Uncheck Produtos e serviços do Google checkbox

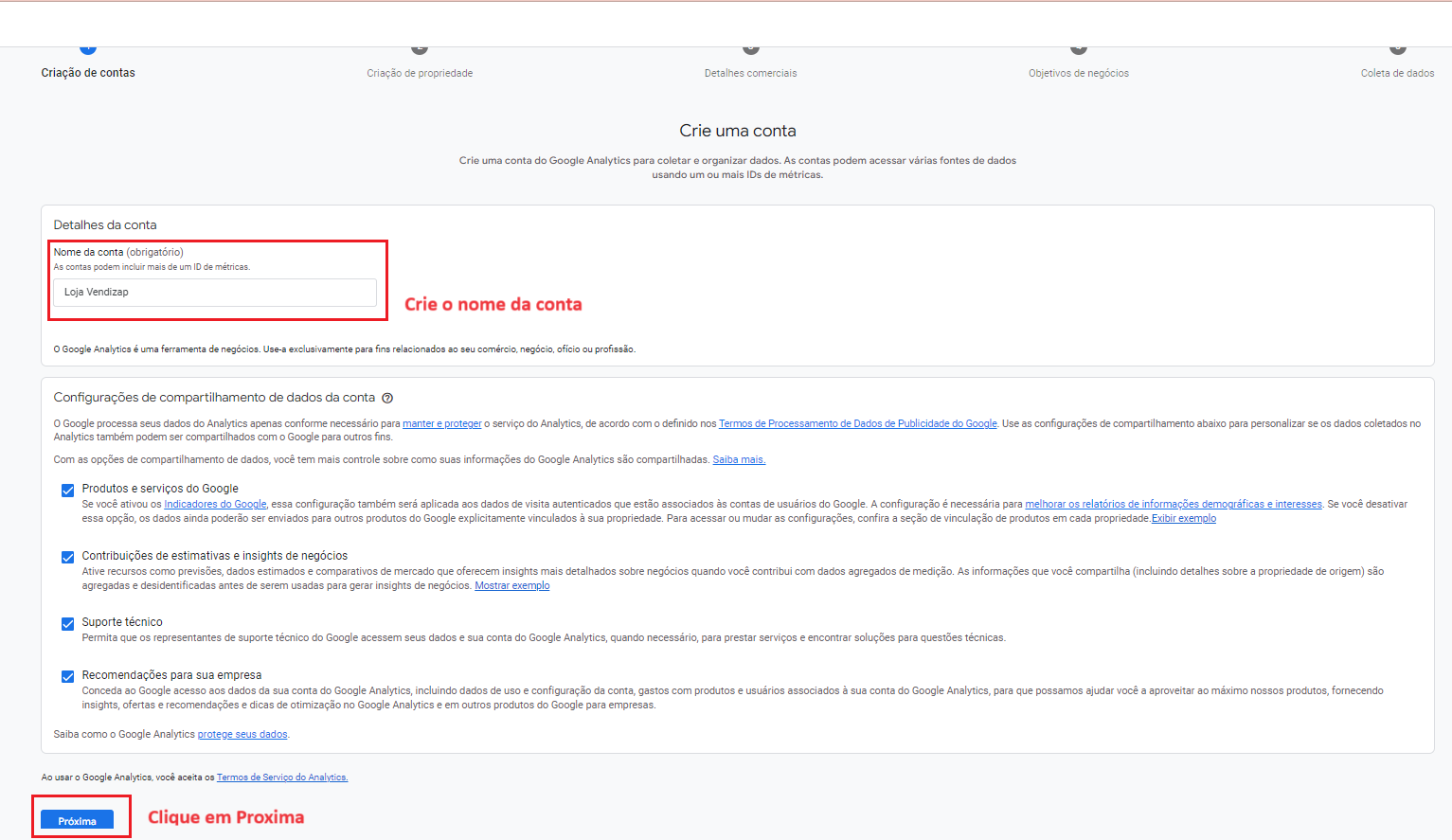click(68, 491)
